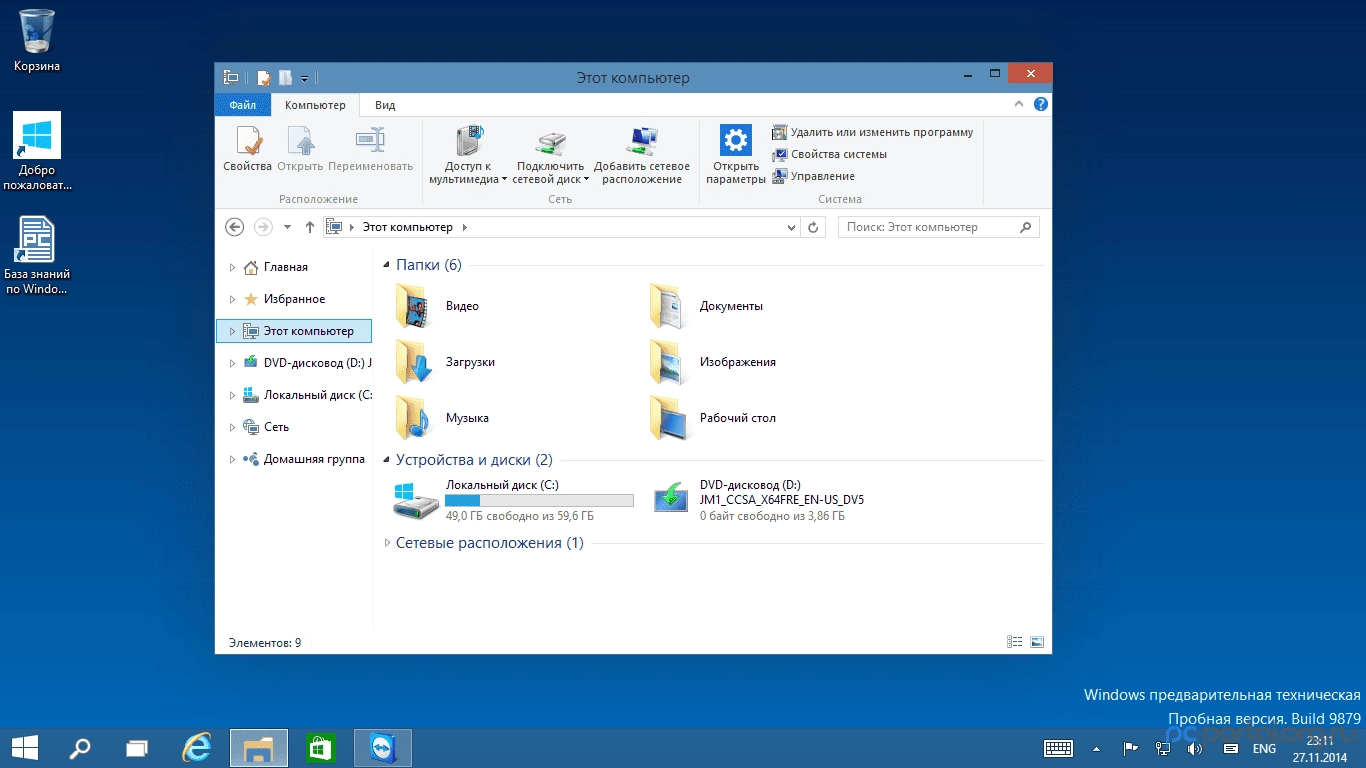Select the Музыка folder icon
The width and height of the screenshot is (1366, 768).
pos(413,418)
